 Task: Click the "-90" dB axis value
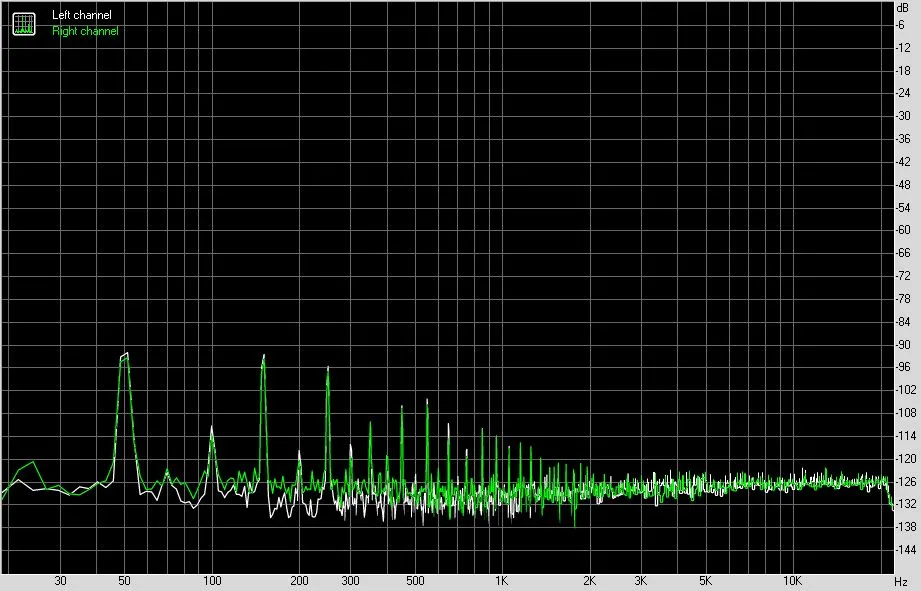(x=902, y=344)
